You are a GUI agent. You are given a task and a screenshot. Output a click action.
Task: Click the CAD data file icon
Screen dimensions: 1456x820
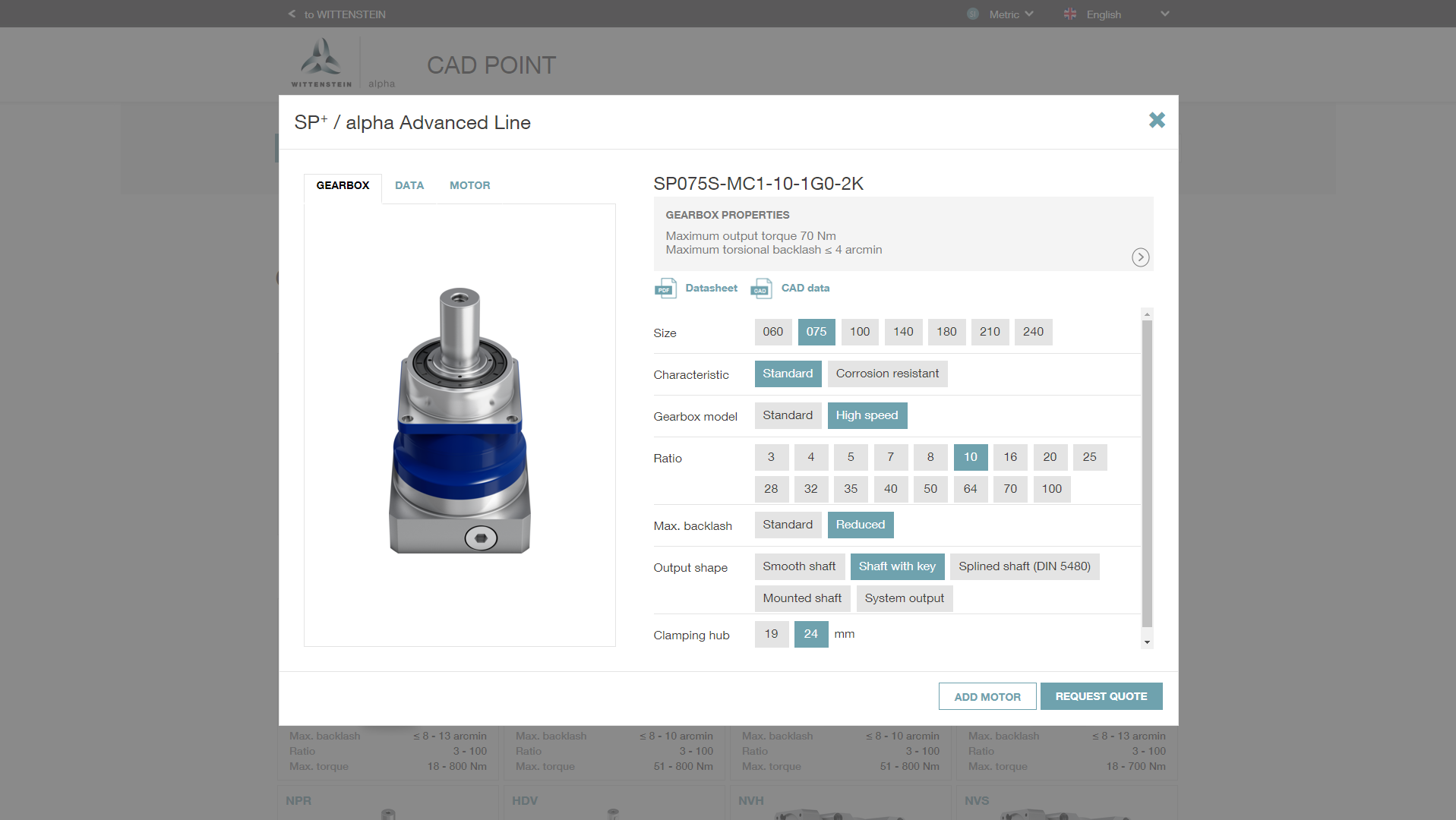tap(761, 289)
